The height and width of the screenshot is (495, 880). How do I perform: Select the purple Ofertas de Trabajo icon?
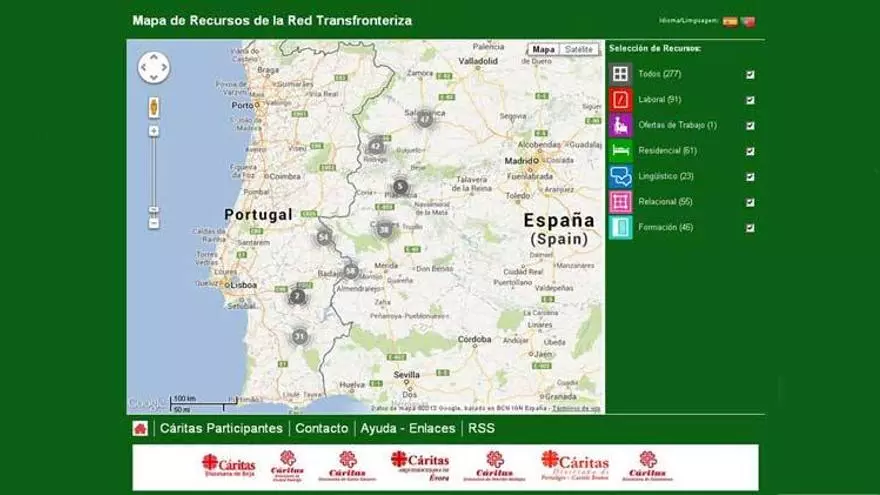click(621, 125)
